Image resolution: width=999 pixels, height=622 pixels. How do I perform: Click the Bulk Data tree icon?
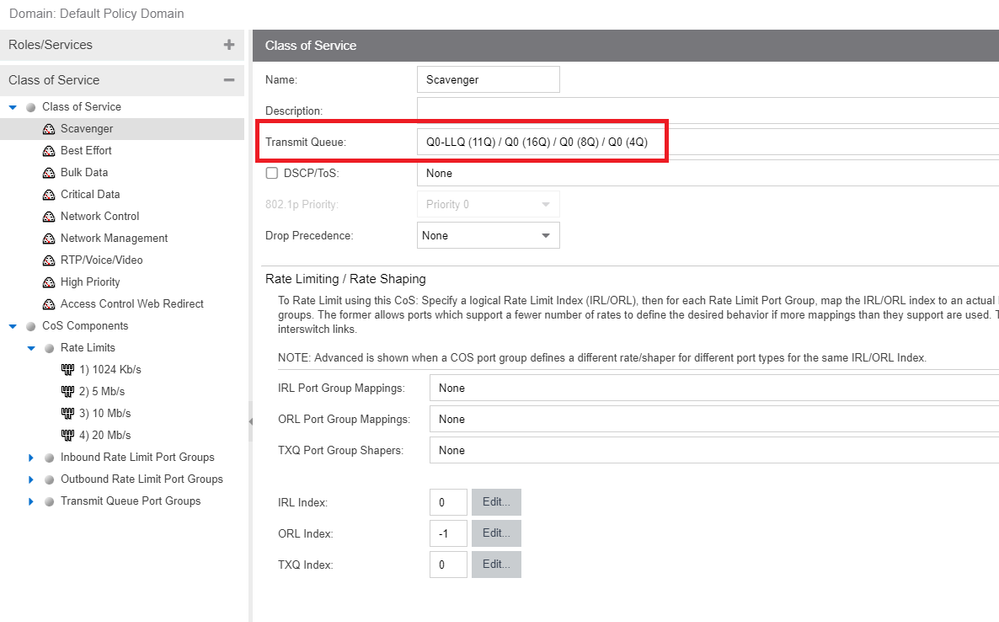[x=49, y=173]
